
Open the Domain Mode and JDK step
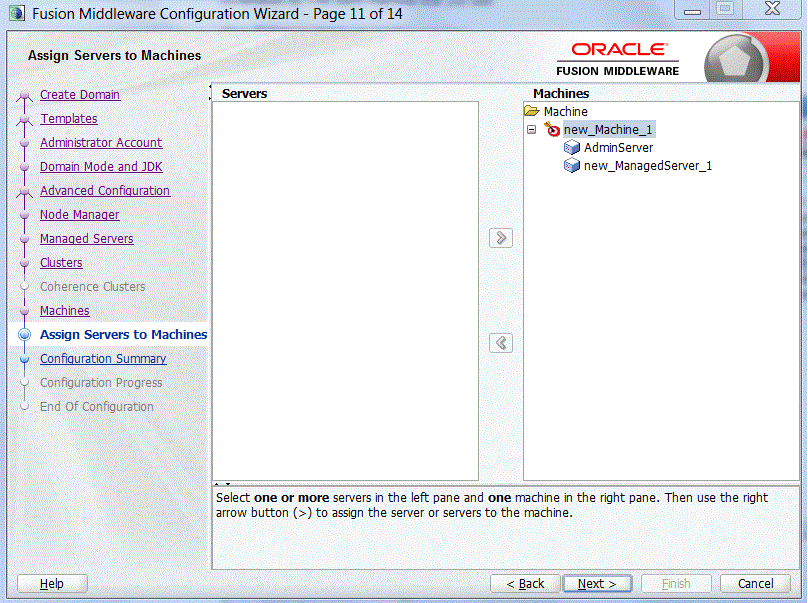(x=101, y=167)
